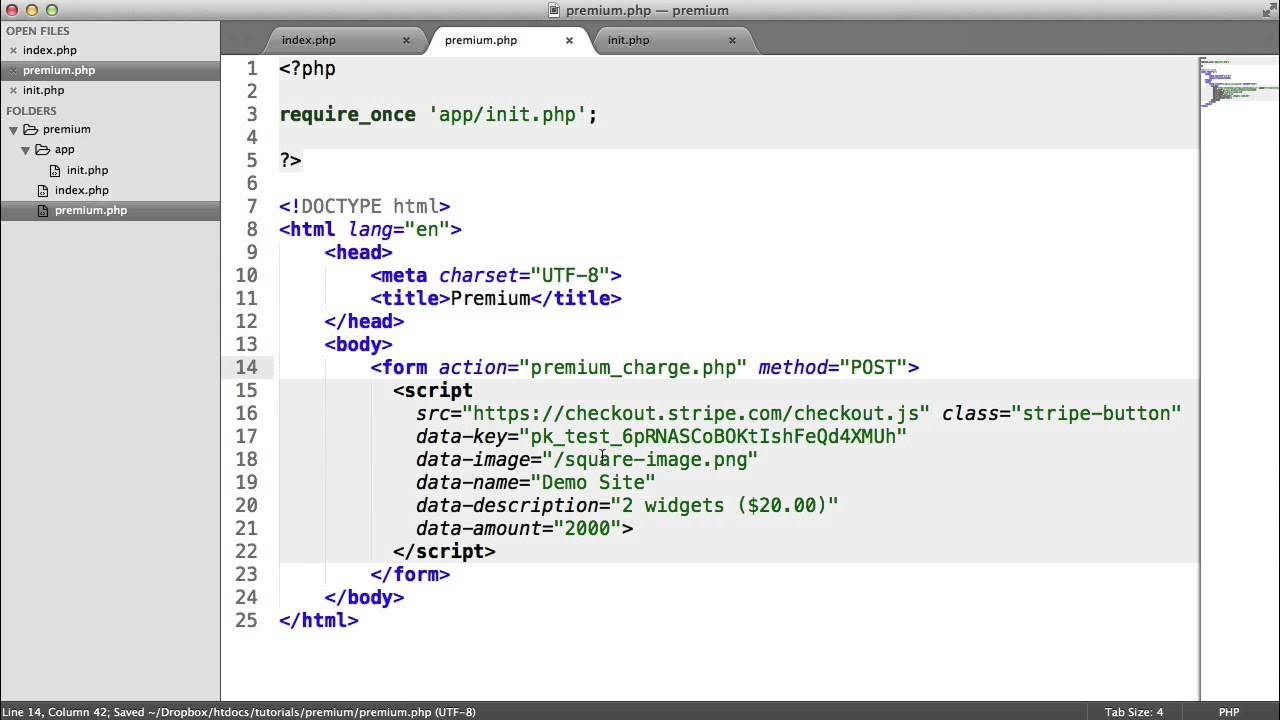
Task: Close index.php in the Open Files list
Action: click(13, 50)
